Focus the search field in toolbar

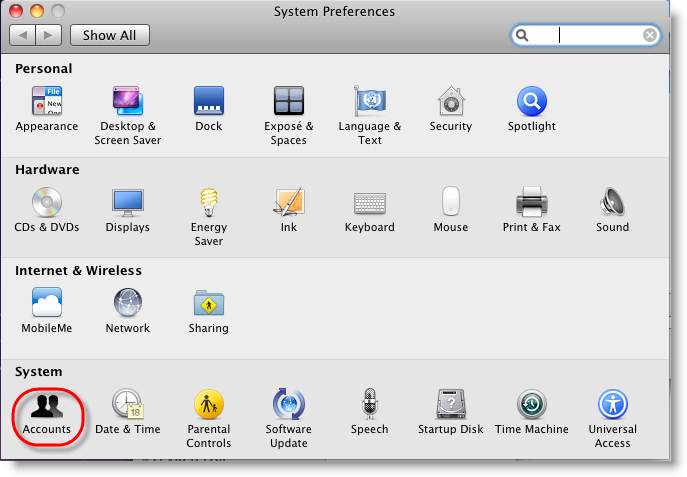(586, 35)
